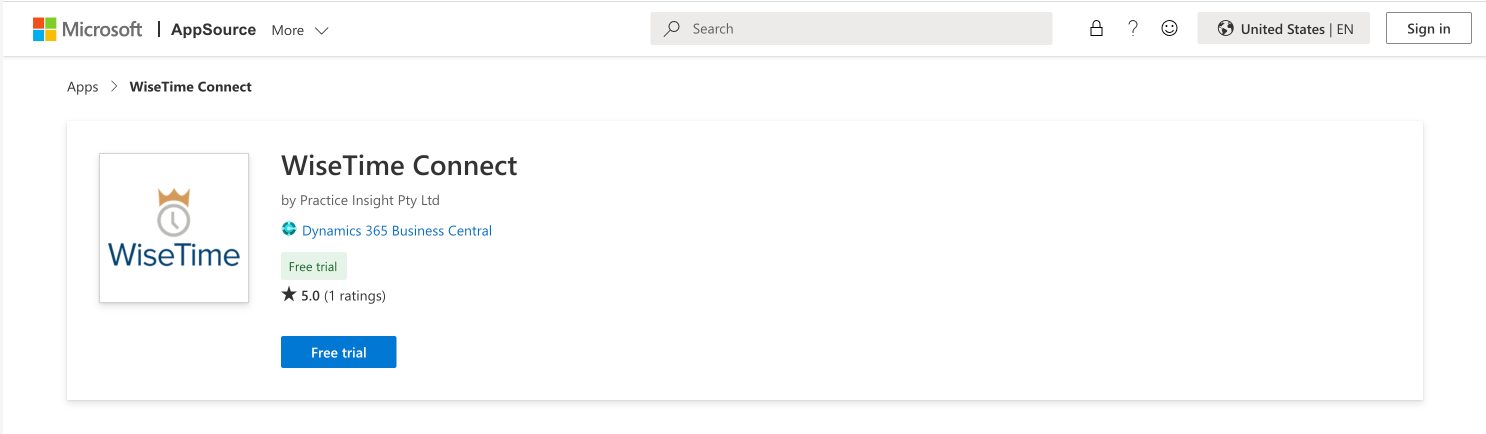The image size is (1486, 434).
Task: Click the blue Free trial button
Action: point(338,352)
